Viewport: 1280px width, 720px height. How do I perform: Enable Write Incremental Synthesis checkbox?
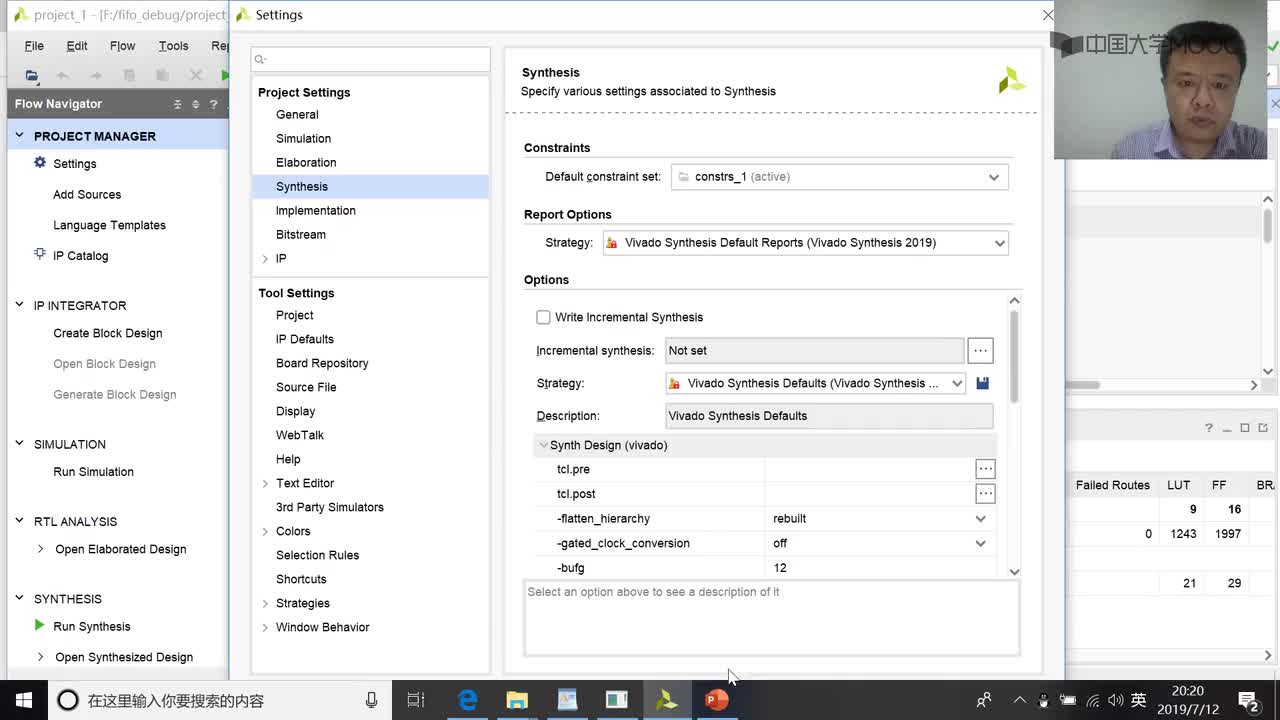[x=543, y=317]
